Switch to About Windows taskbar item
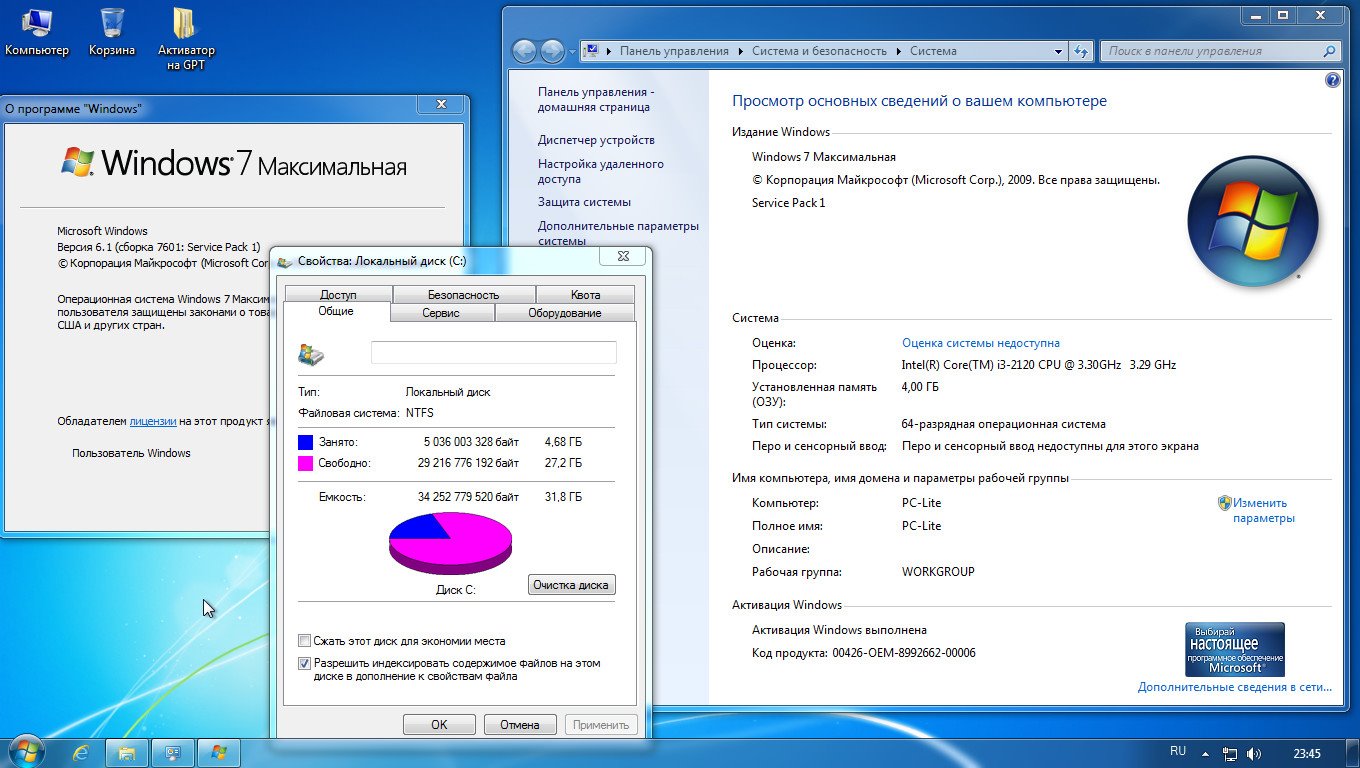Screen dimensions: 1360x768 click(219, 752)
